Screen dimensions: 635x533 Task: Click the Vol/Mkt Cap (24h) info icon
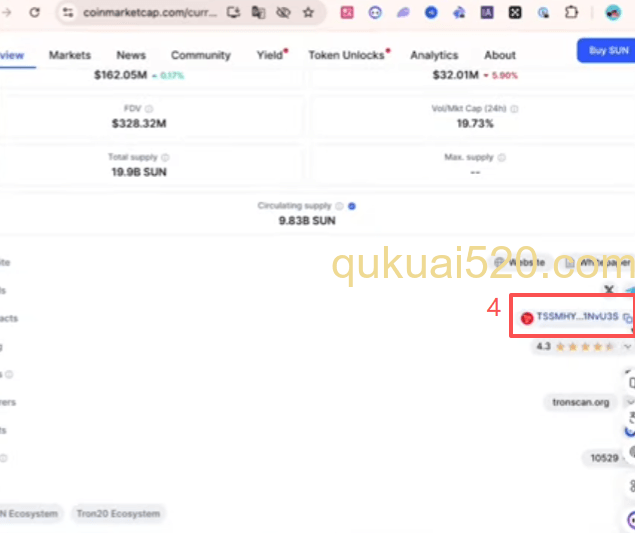tap(514, 109)
